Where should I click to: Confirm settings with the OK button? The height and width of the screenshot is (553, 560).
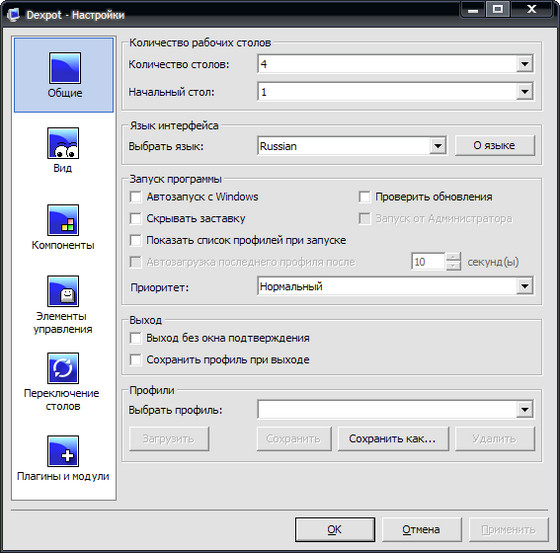pos(335,529)
